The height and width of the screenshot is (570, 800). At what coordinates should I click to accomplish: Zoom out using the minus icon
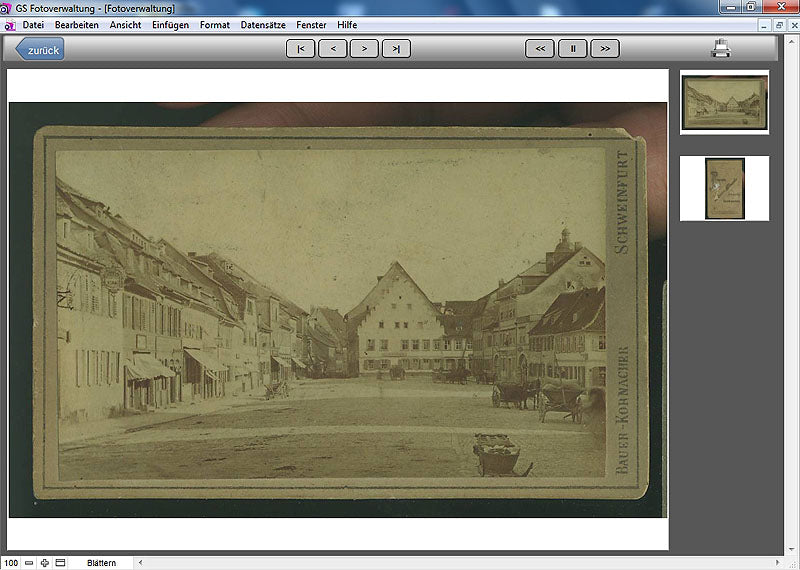pos(29,563)
